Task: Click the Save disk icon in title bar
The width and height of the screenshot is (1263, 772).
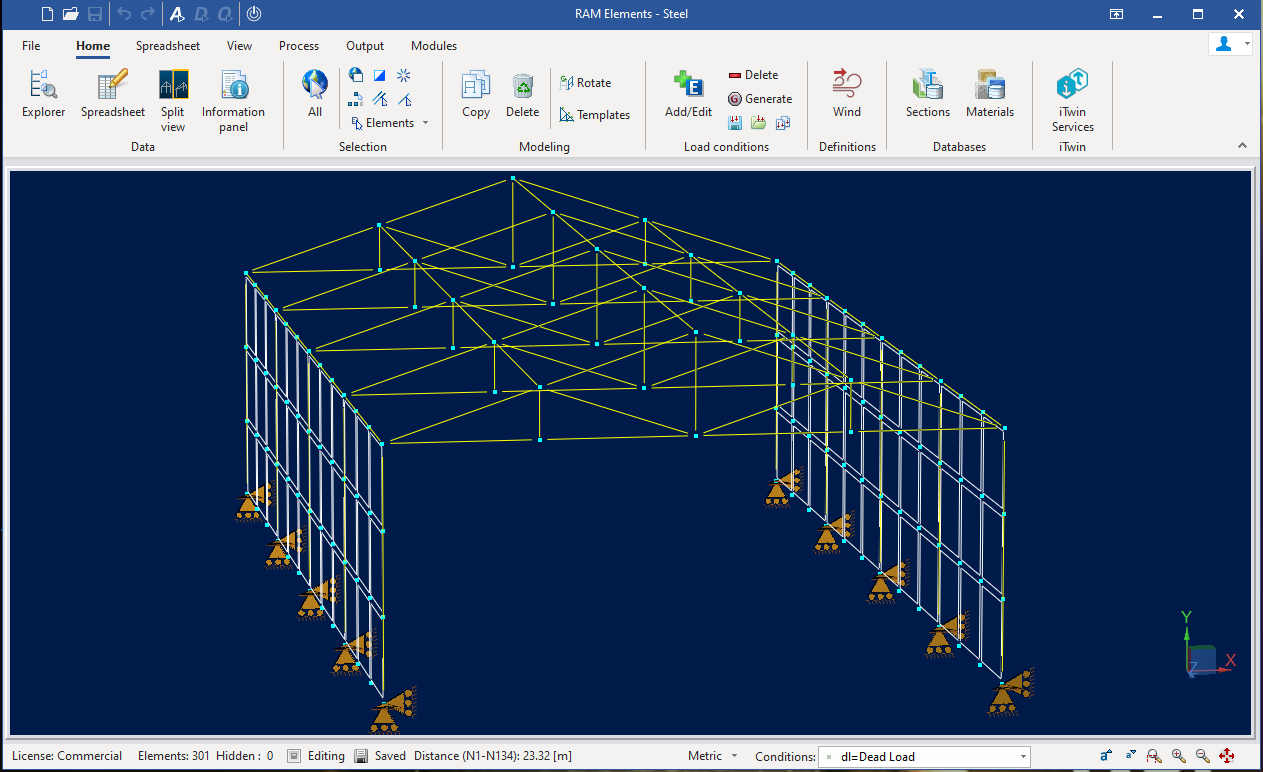Action: point(95,14)
